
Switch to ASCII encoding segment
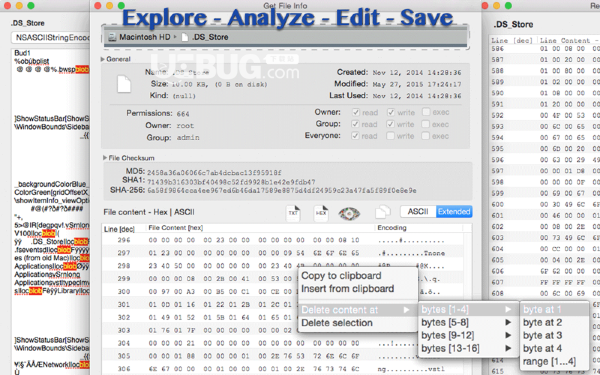pyautogui.click(x=418, y=212)
